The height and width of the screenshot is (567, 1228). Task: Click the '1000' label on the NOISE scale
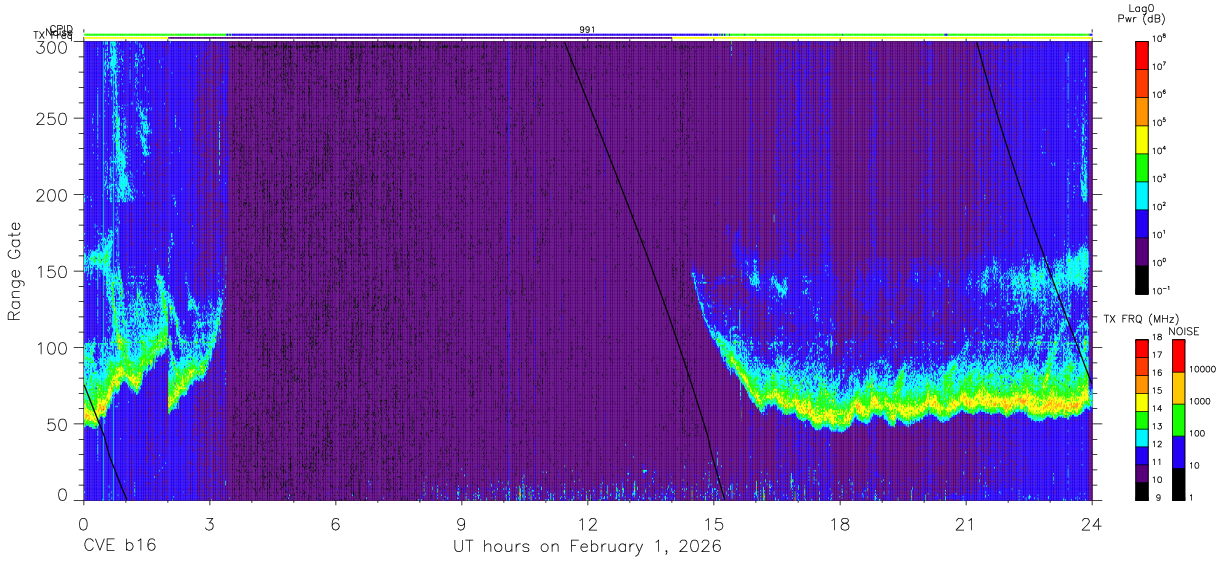1198,402
